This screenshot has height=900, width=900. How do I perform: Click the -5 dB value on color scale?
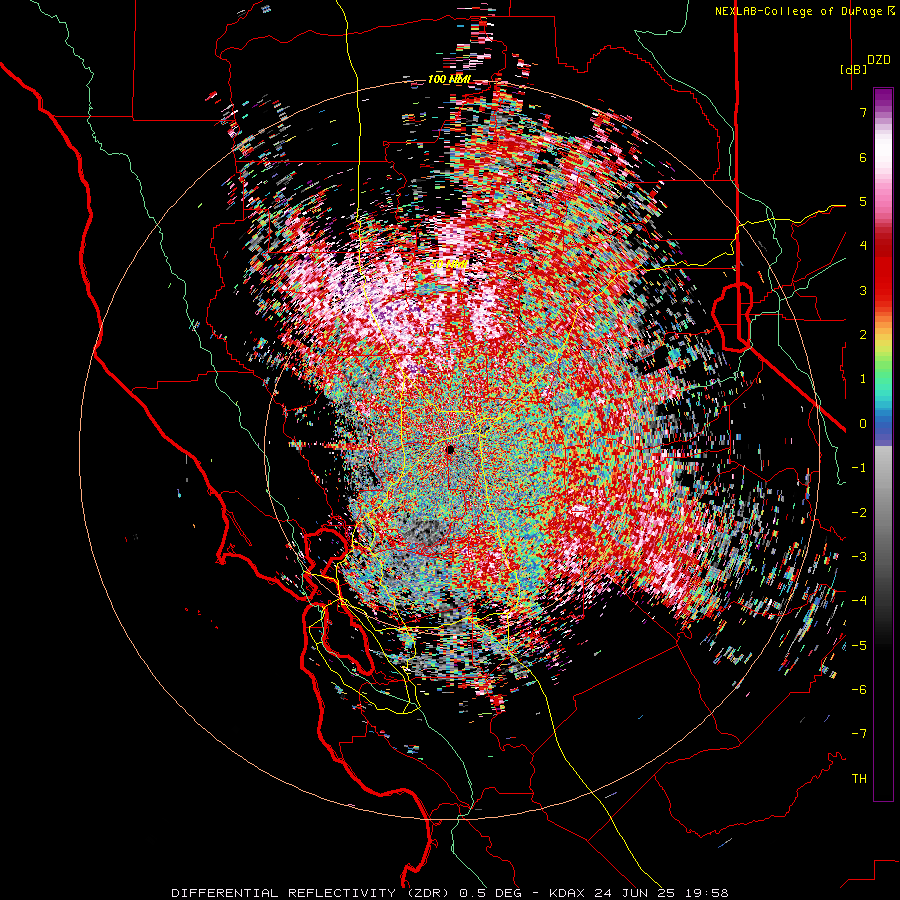pos(859,646)
